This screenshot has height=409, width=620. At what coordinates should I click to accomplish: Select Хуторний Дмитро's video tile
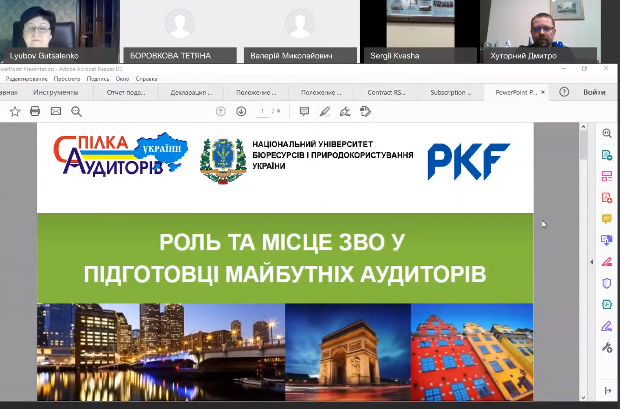tap(540, 31)
